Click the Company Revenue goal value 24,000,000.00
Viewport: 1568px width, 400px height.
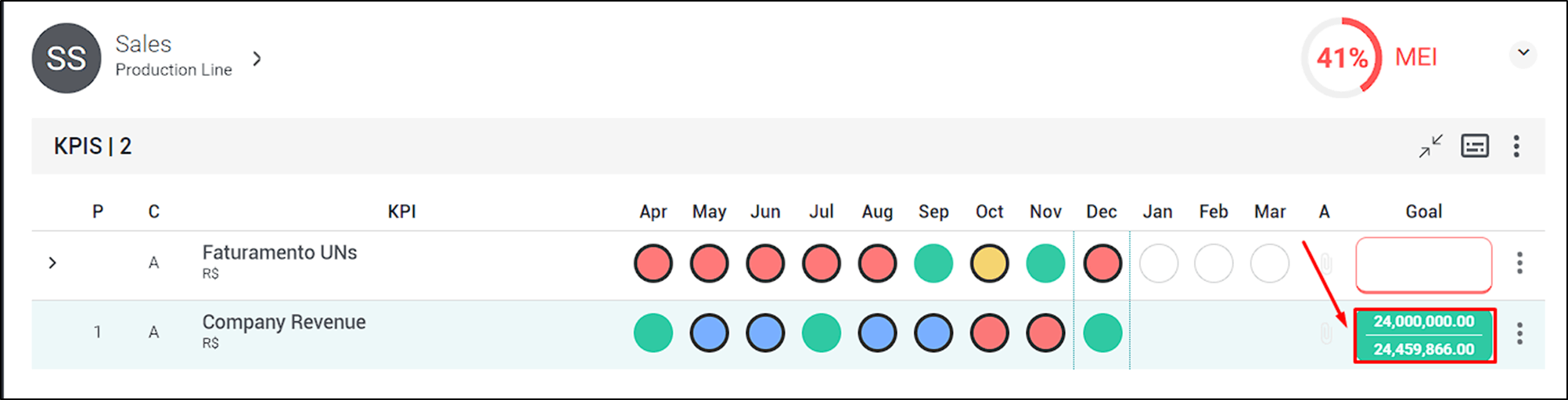1424,321
